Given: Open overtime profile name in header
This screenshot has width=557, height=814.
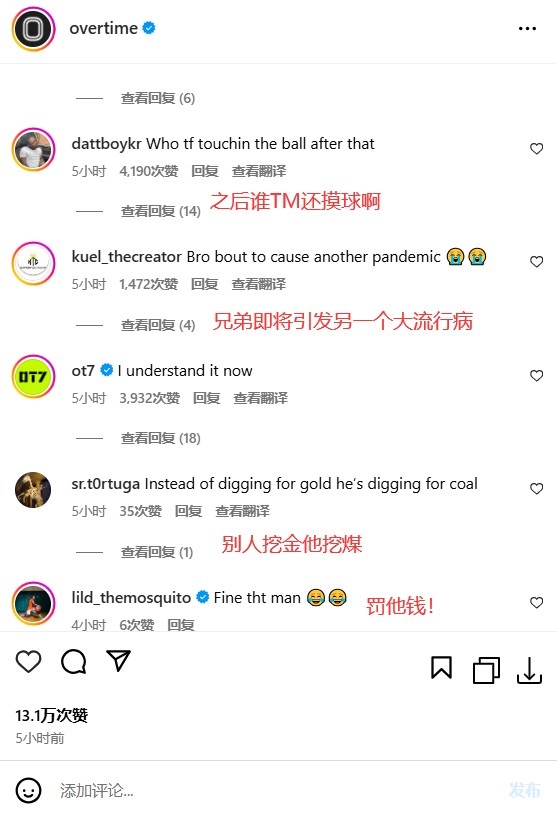Looking at the screenshot, I should point(104,28).
